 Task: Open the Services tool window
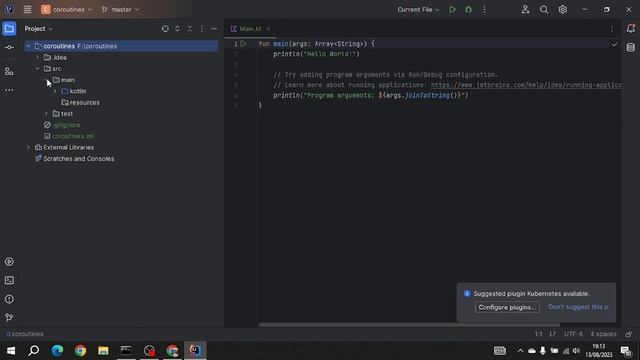pyautogui.click(x=9, y=262)
